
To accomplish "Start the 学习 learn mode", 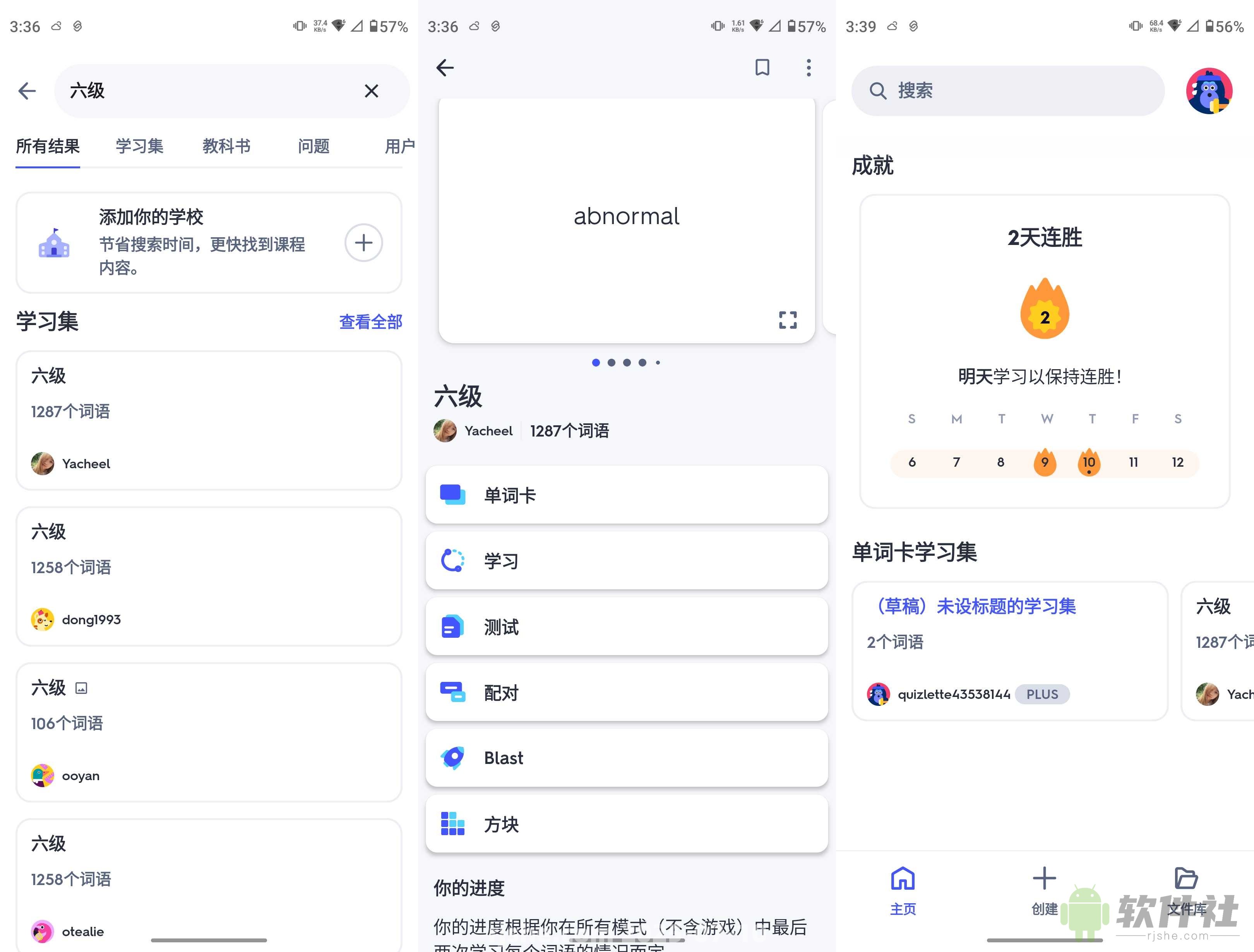I will 626,560.
